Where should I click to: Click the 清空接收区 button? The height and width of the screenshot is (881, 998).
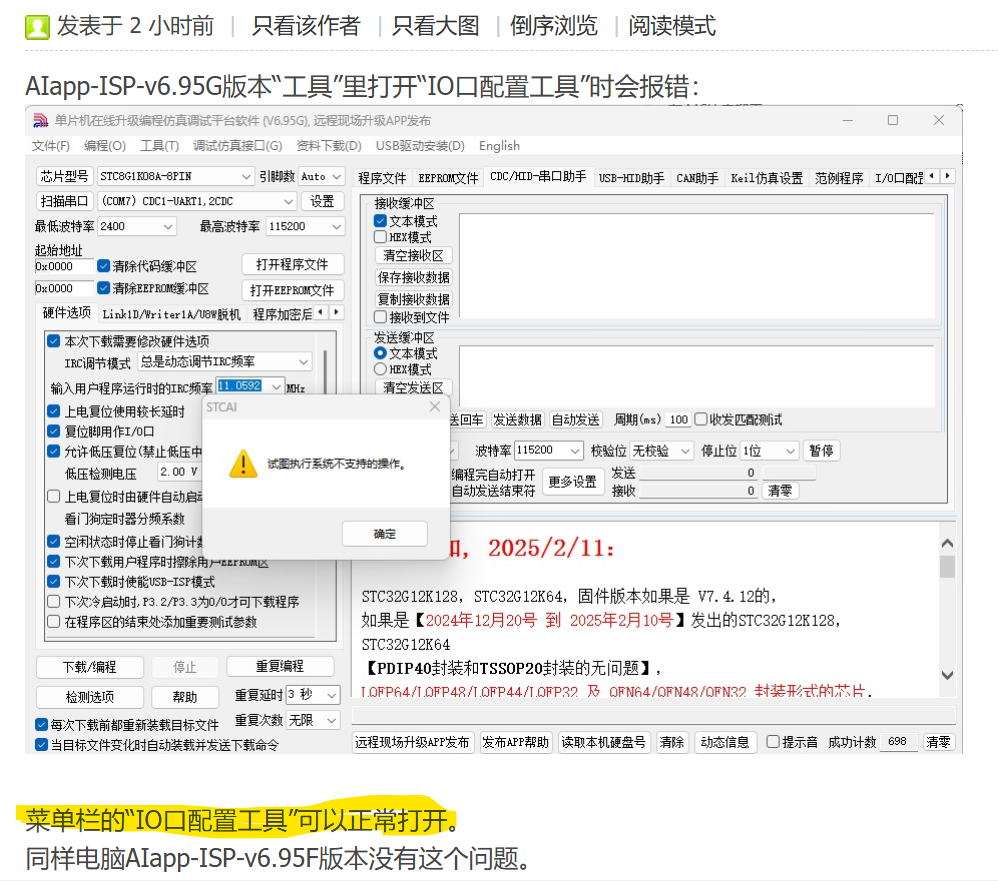click(x=413, y=255)
